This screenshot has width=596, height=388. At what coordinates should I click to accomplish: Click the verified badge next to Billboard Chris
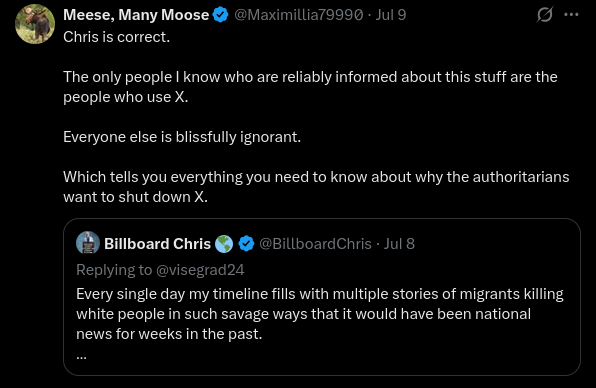(246, 244)
